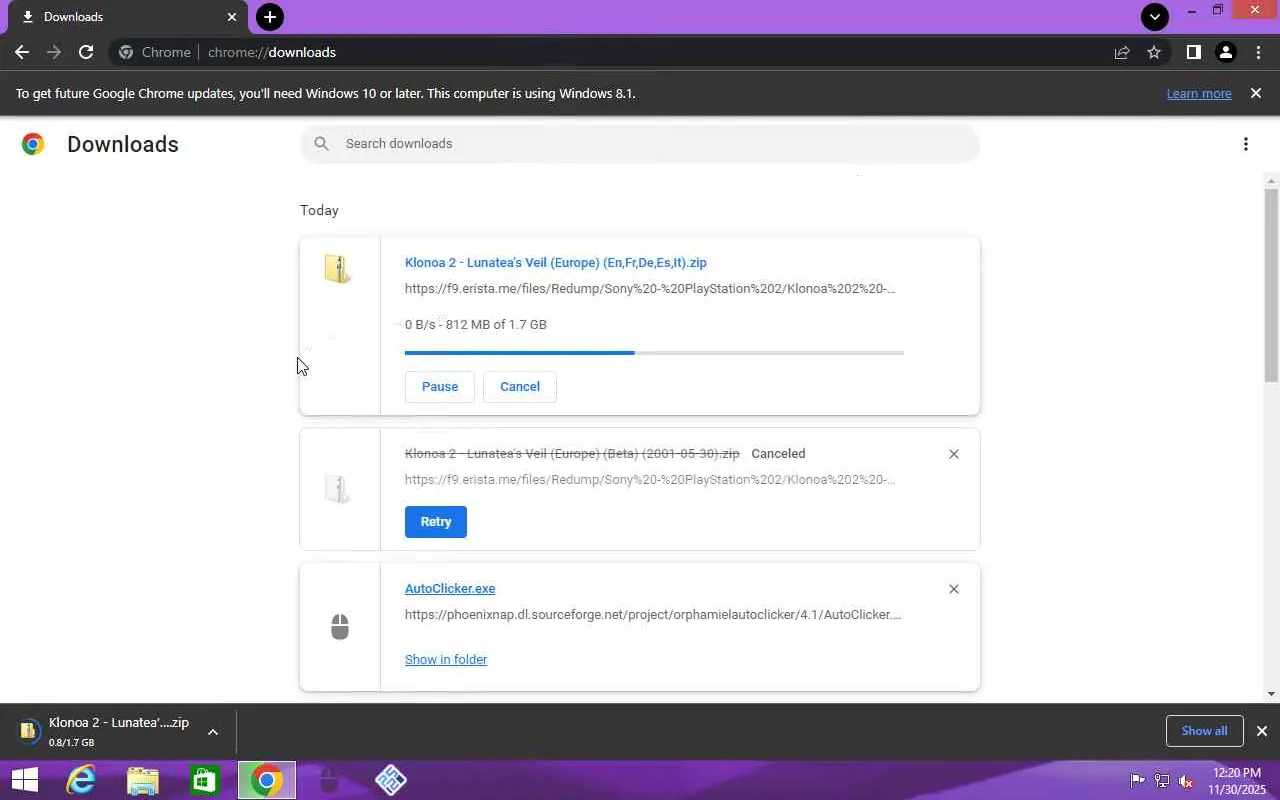Close the Downloads tab
This screenshot has height=800, width=1280.
(x=232, y=17)
